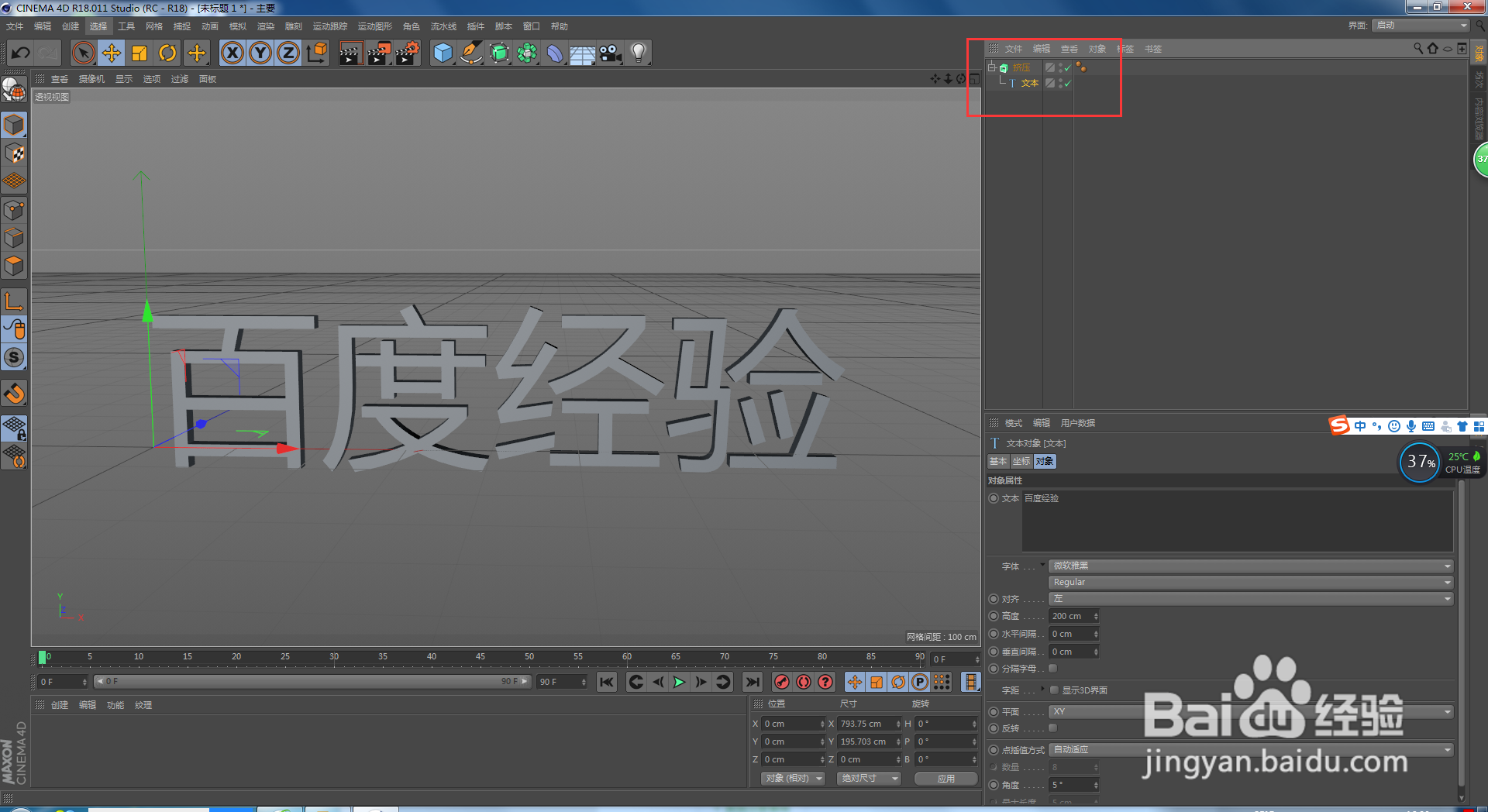
Task: Open 用户数据 menu in attribute manager
Action: click(1078, 423)
